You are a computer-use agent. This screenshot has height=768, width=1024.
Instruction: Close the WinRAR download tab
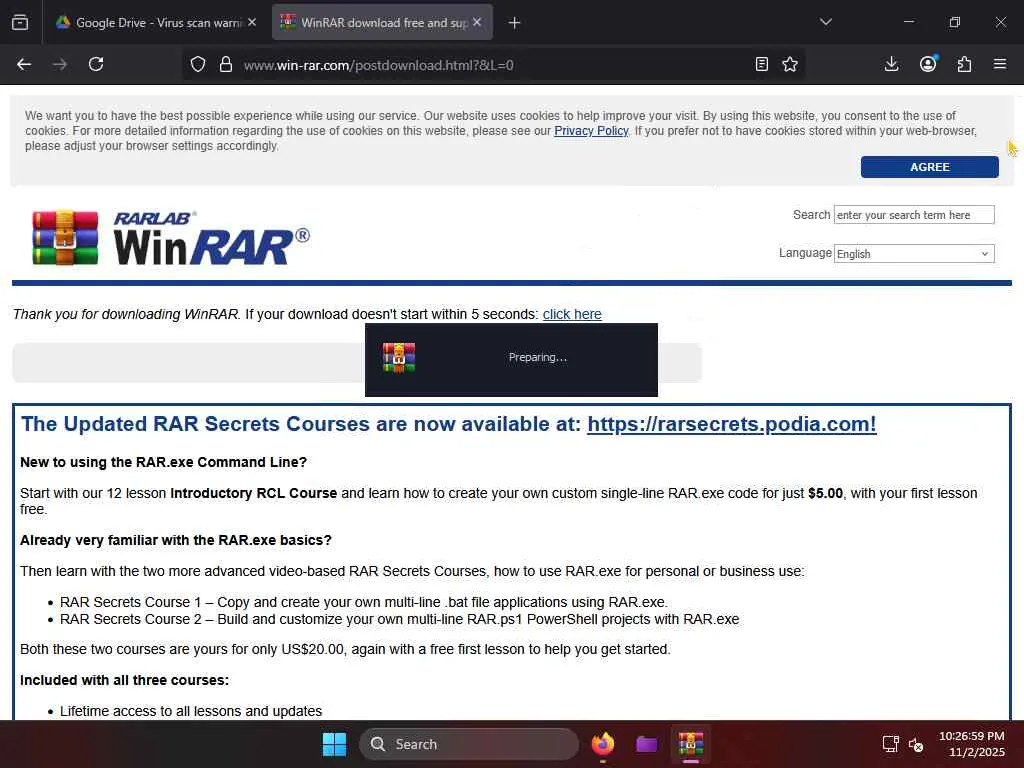coord(477,22)
